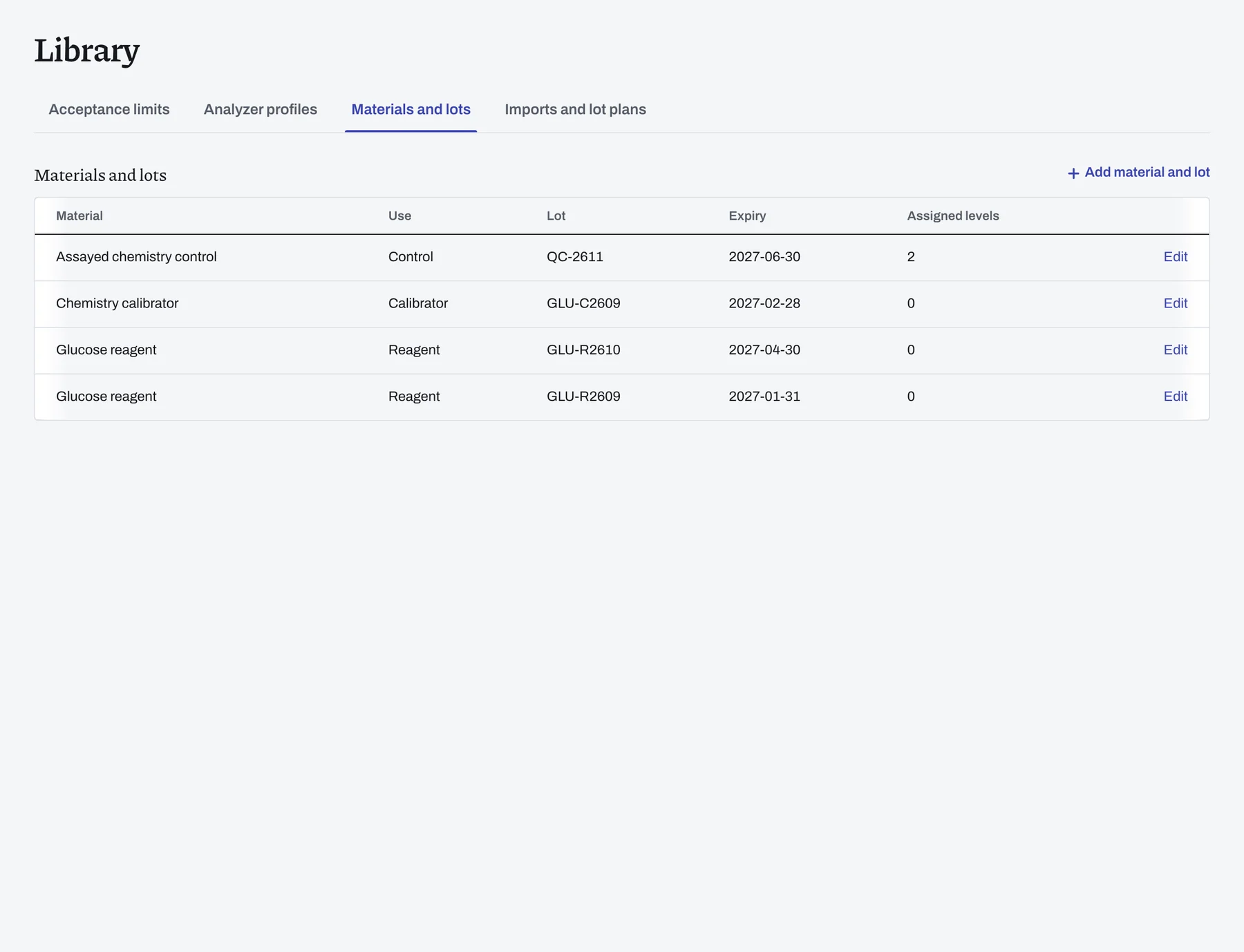Select the Materials and lots tab
The width and height of the screenshot is (1244, 952).
(x=411, y=109)
